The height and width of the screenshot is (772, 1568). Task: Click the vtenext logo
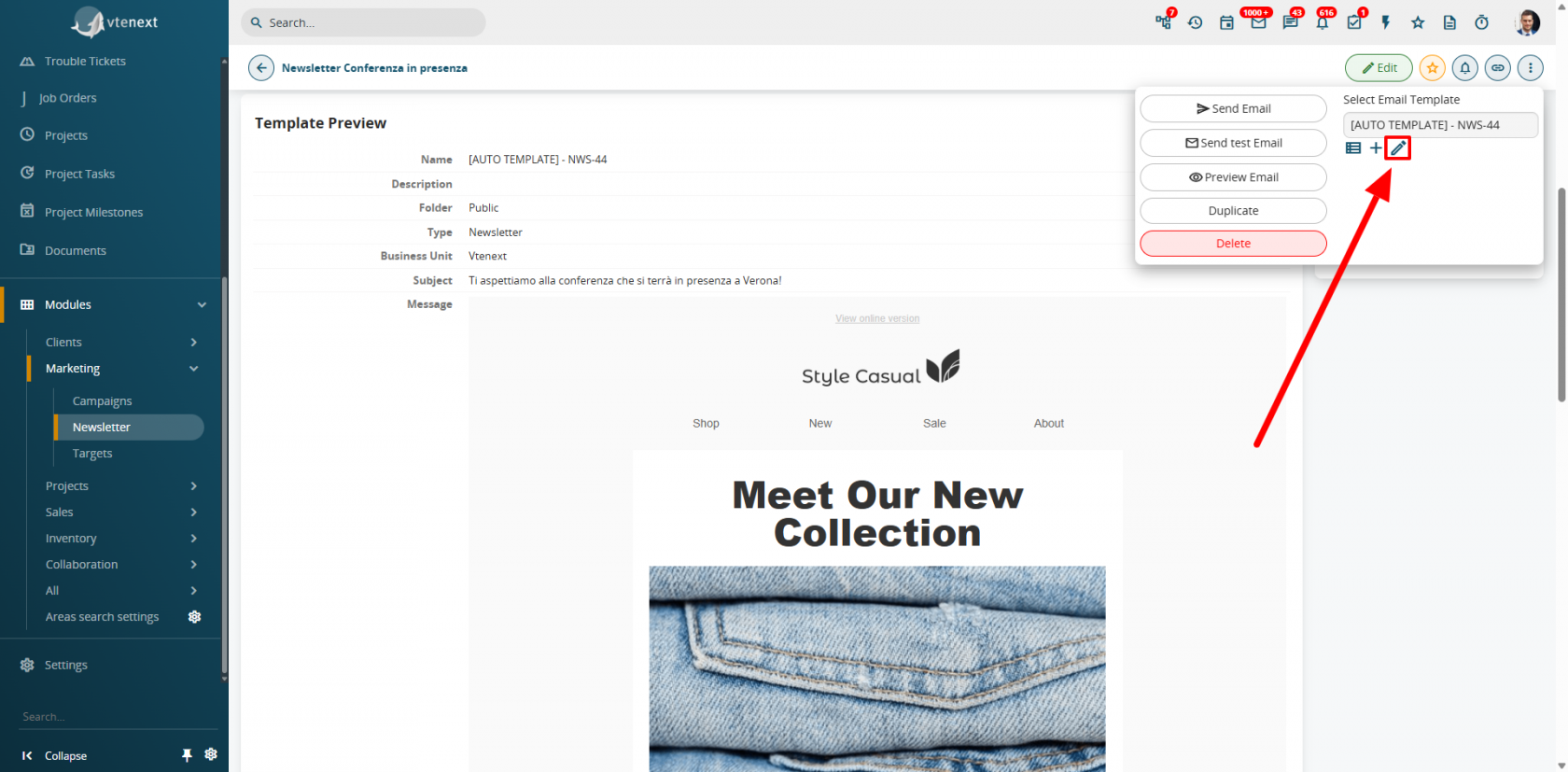pyautogui.click(x=115, y=22)
